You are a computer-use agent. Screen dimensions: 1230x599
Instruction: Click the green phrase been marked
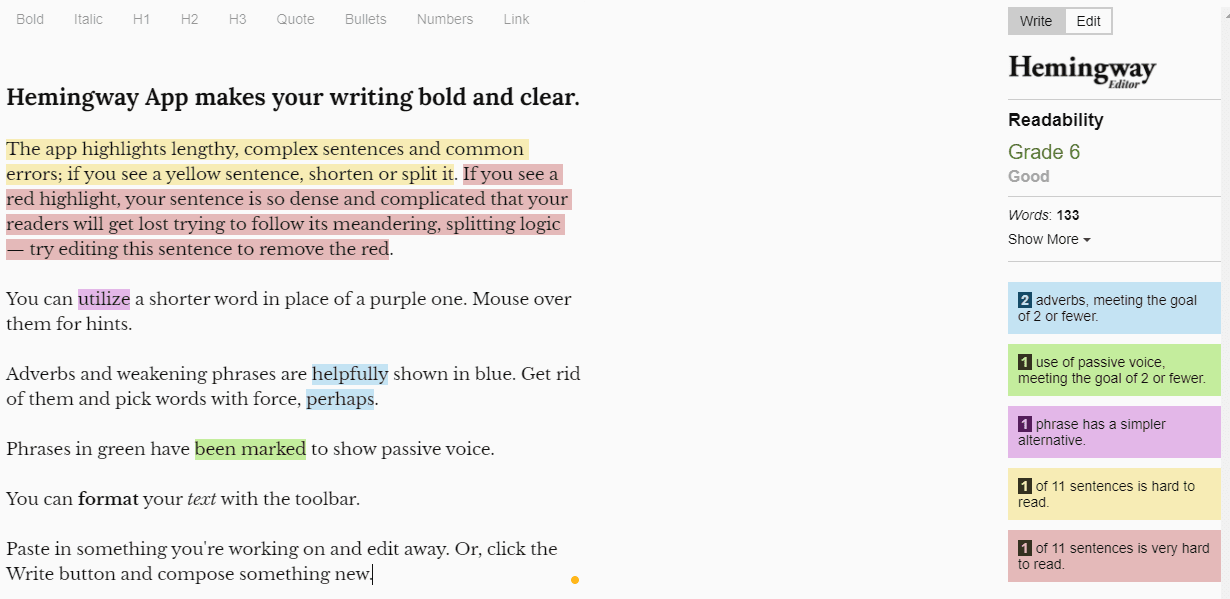click(250, 449)
